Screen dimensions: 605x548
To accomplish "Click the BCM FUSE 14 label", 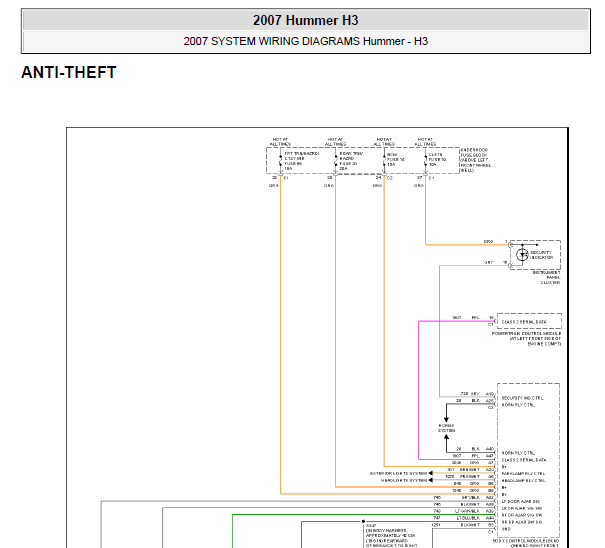I will click(x=395, y=159).
